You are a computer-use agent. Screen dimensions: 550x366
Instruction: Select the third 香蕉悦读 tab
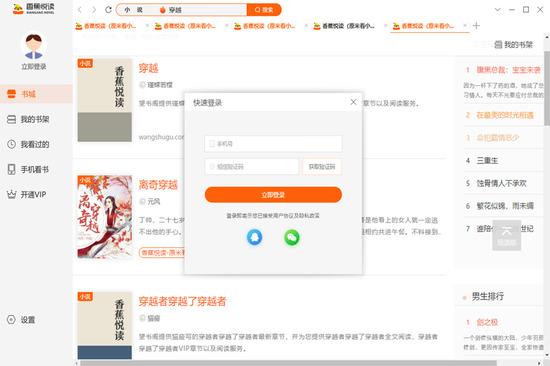pyautogui.click(x=265, y=26)
